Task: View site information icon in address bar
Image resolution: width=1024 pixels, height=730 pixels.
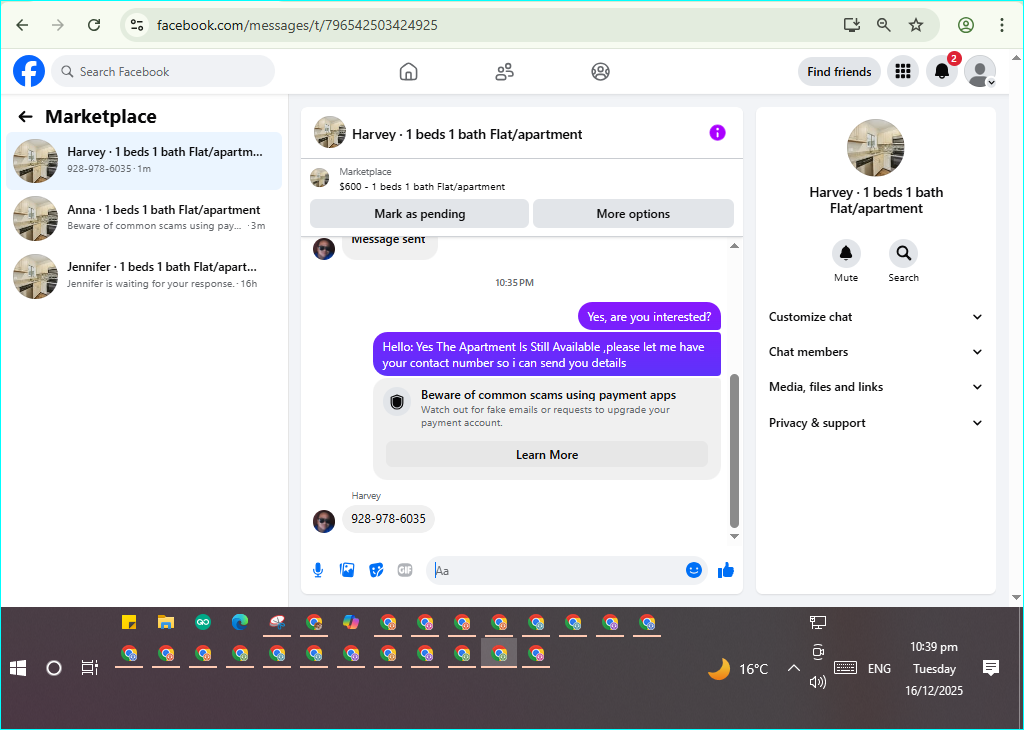Action: pos(136,25)
